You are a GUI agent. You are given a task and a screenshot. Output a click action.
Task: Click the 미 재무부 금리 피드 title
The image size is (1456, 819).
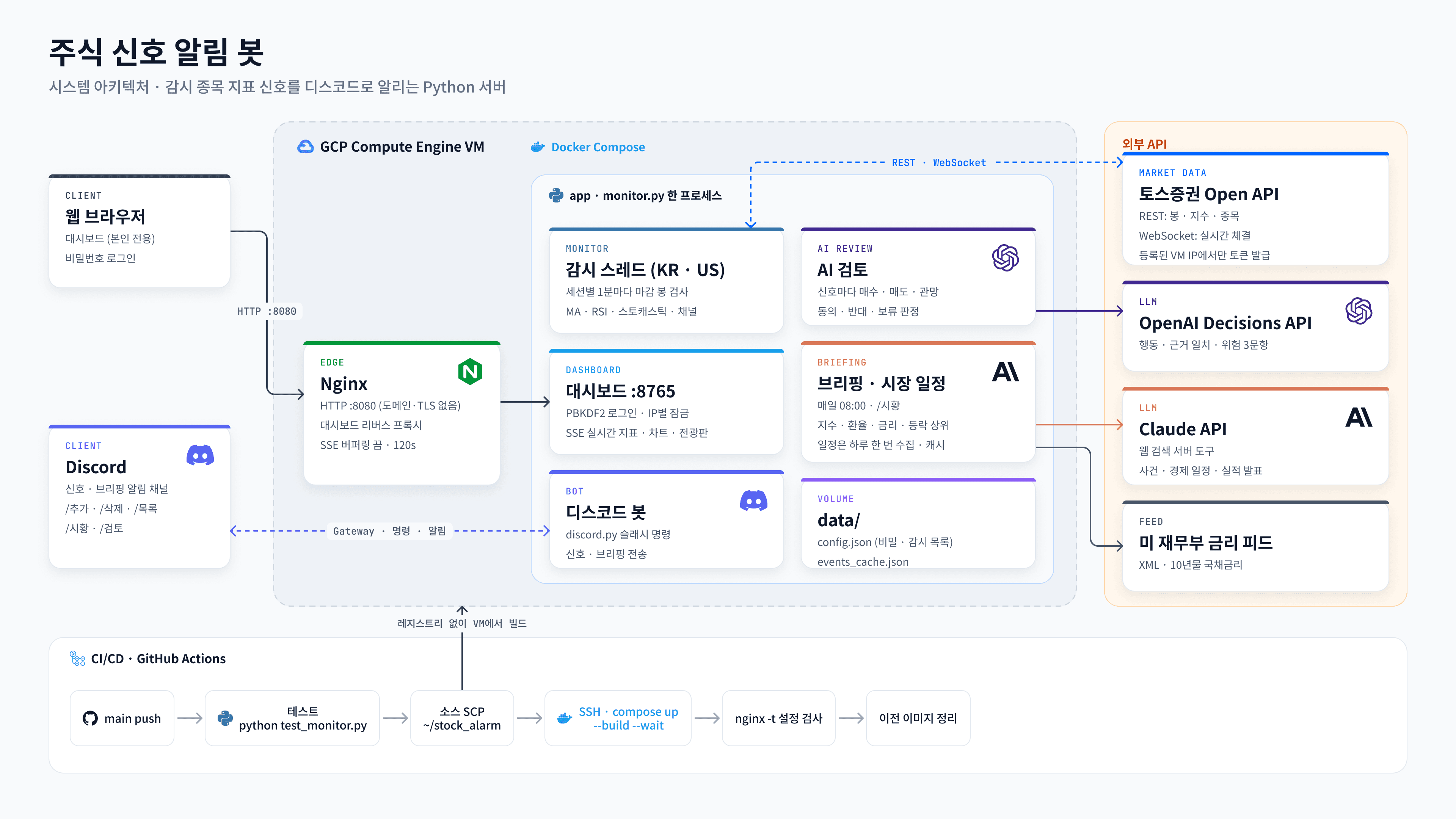click(1206, 543)
